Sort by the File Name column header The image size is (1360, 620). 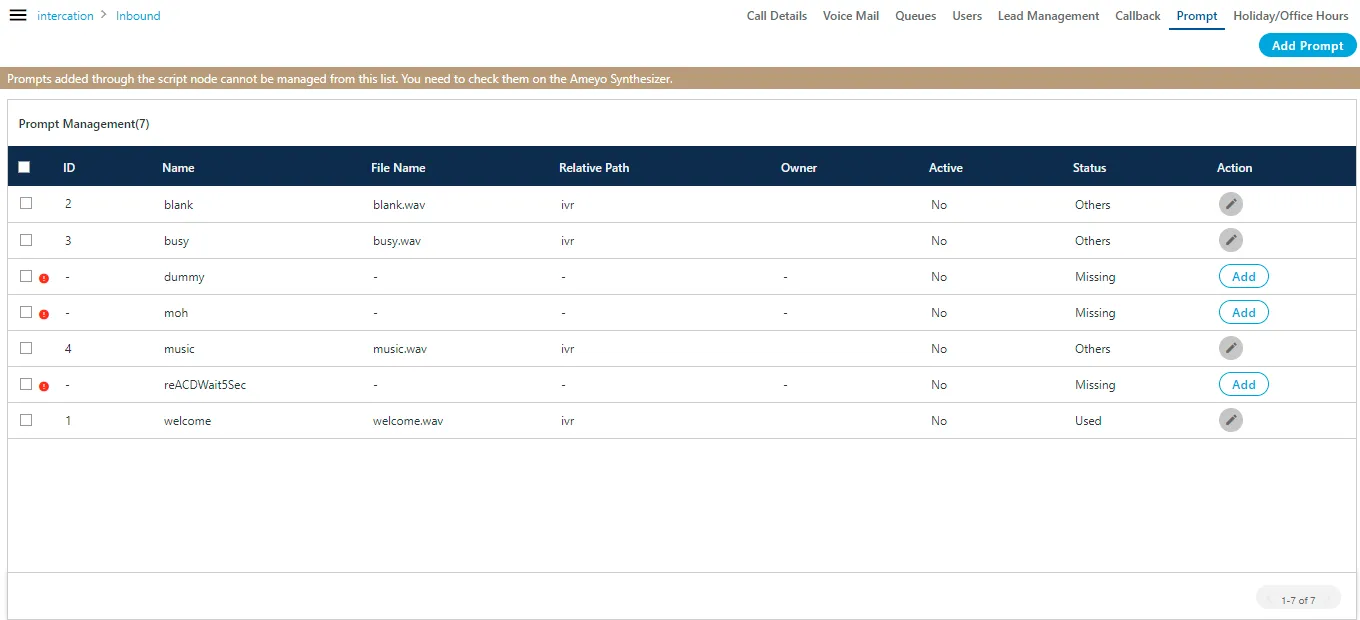click(x=398, y=168)
